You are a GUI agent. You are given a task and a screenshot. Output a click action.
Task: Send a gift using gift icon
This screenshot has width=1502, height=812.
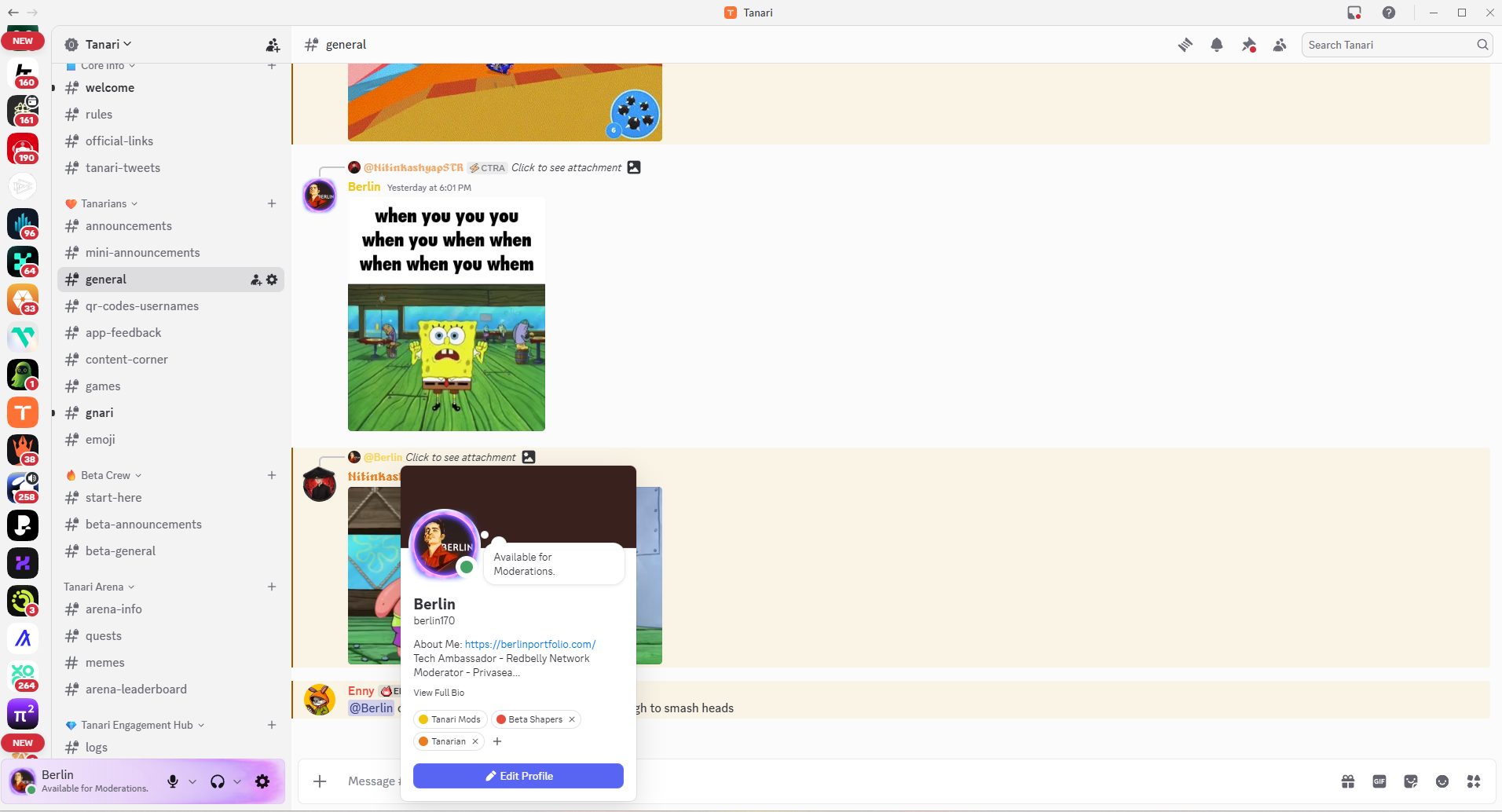[1348, 781]
